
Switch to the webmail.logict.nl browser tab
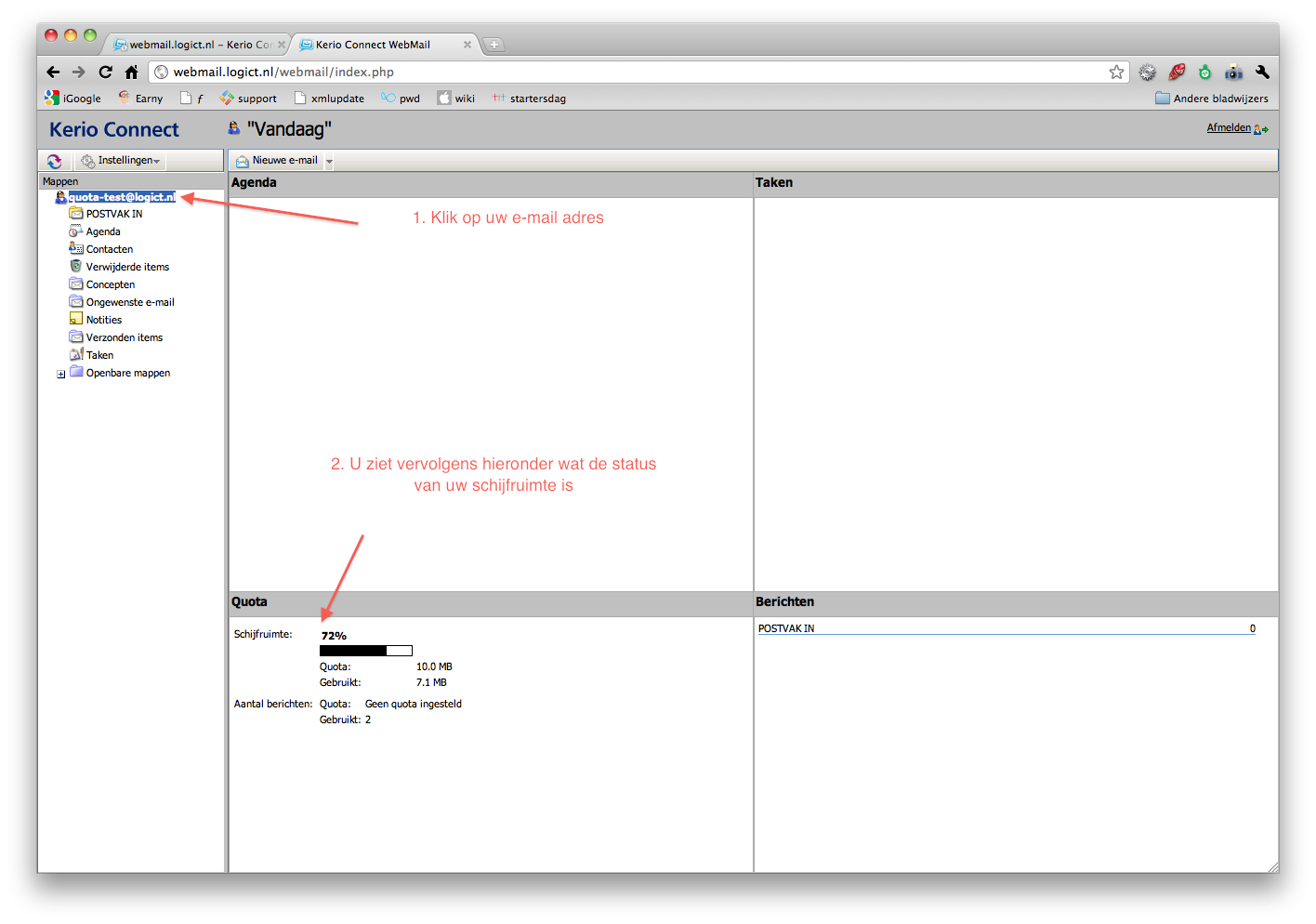tap(198, 45)
